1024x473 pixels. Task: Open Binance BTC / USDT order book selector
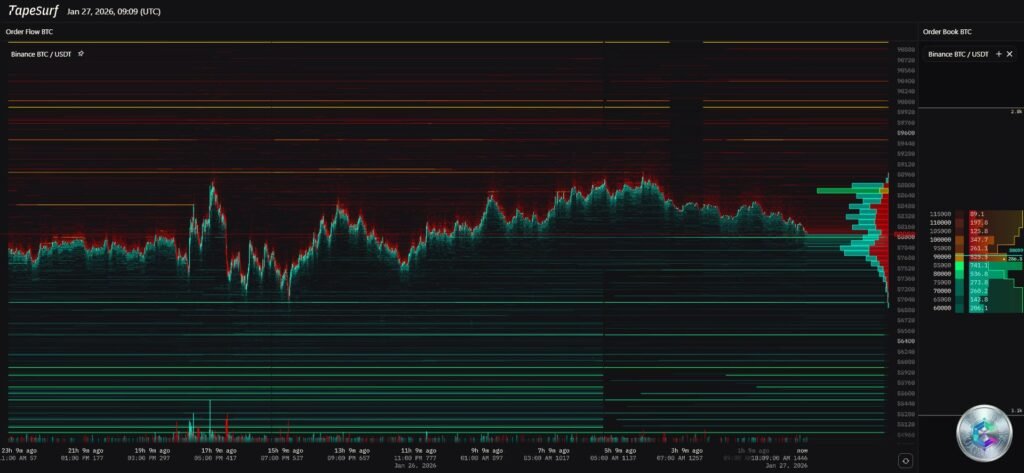coord(958,53)
